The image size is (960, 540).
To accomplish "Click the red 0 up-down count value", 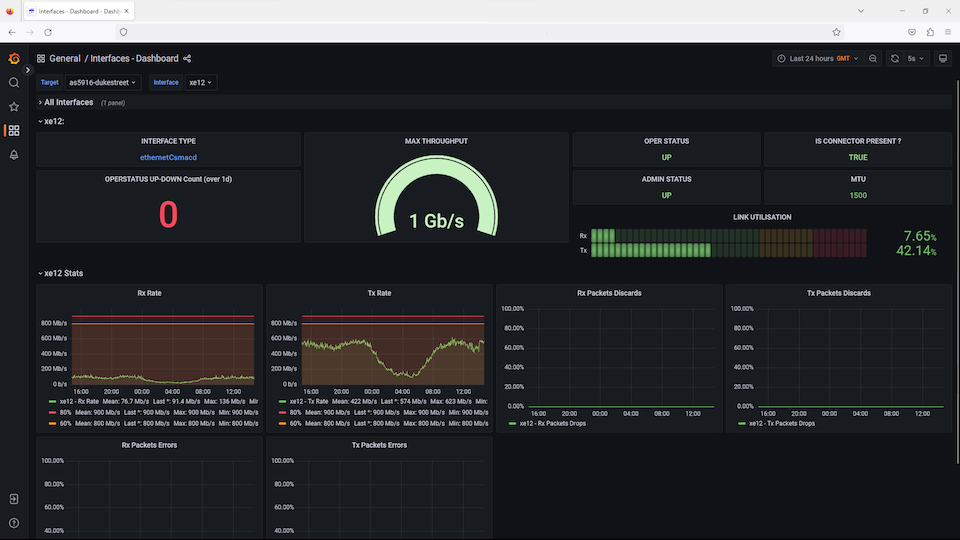I will click(x=168, y=215).
